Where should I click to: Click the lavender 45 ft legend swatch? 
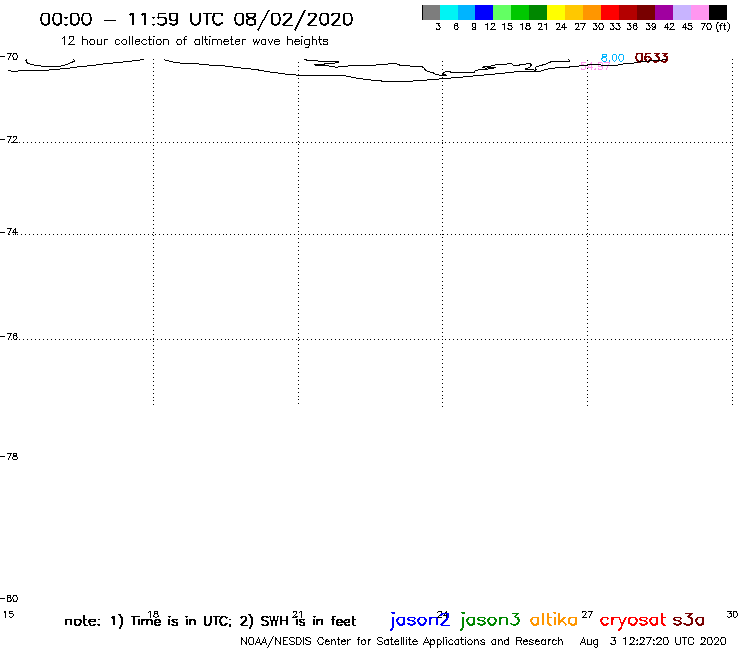click(x=682, y=12)
